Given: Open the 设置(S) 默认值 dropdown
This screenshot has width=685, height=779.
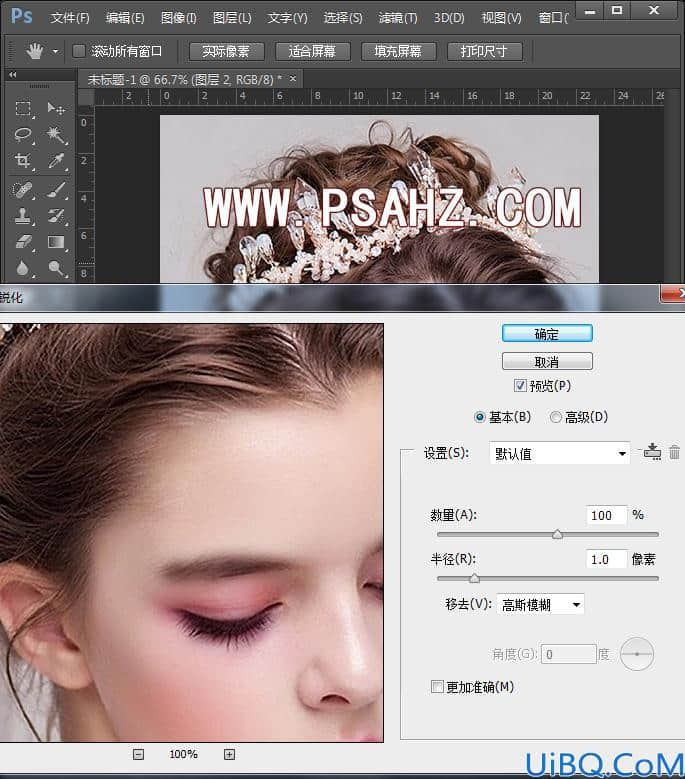Looking at the screenshot, I should (559, 453).
